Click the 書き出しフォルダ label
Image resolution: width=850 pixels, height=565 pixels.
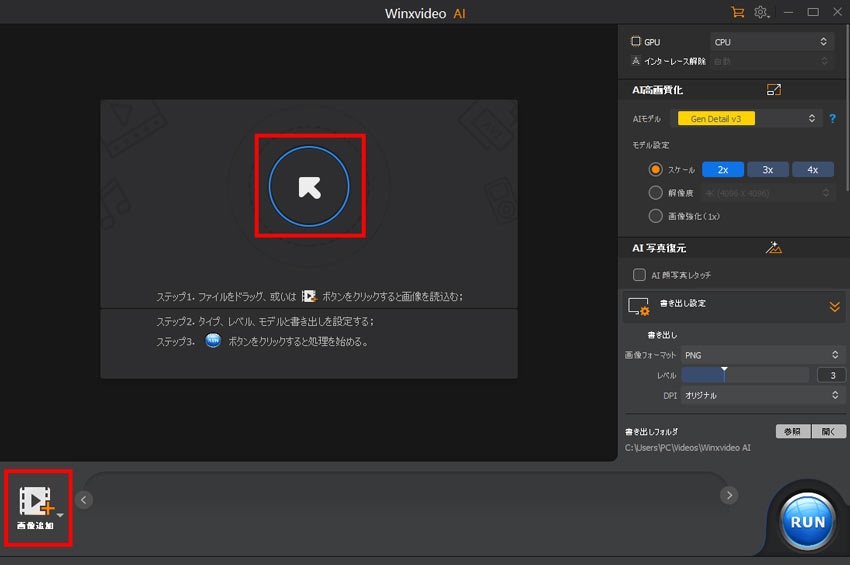pyautogui.click(x=651, y=432)
